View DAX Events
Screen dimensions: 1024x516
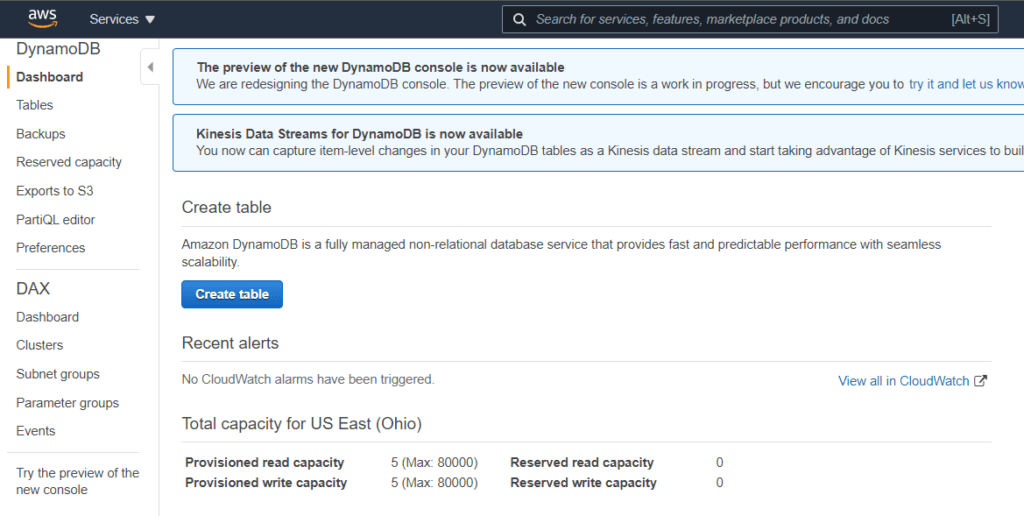(35, 431)
